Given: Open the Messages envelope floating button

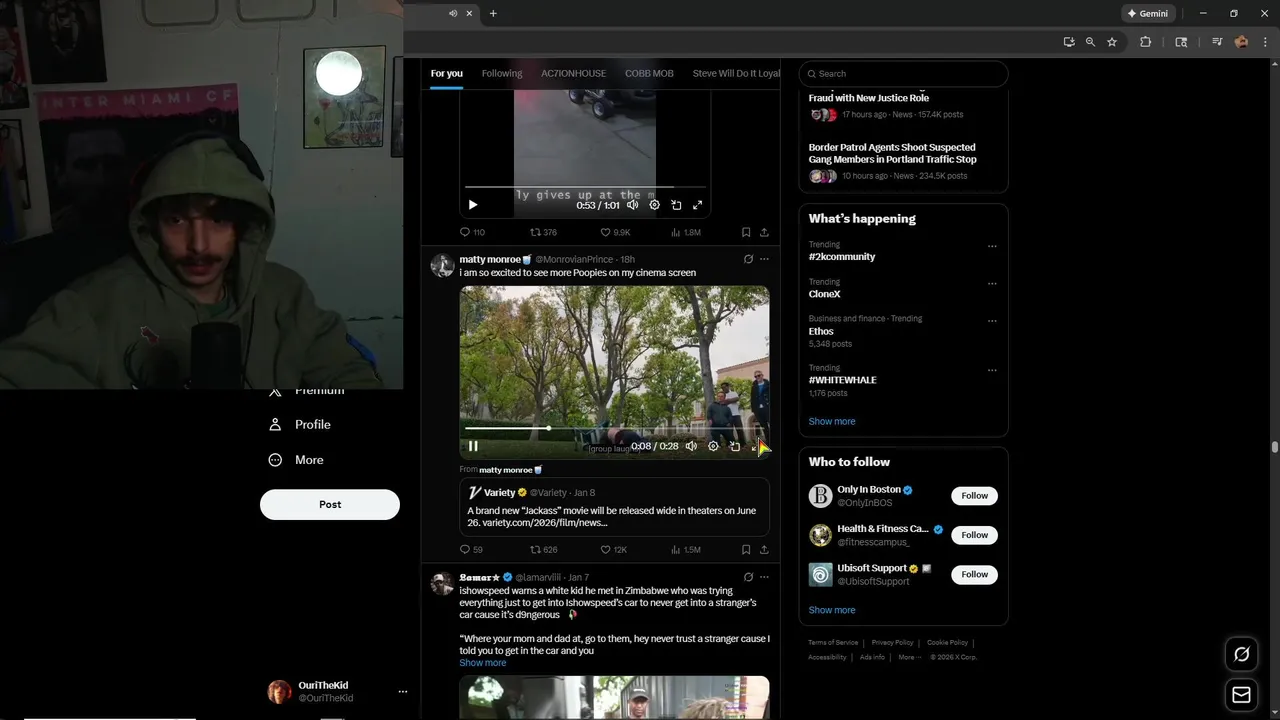Looking at the screenshot, I should [x=1241, y=695].
